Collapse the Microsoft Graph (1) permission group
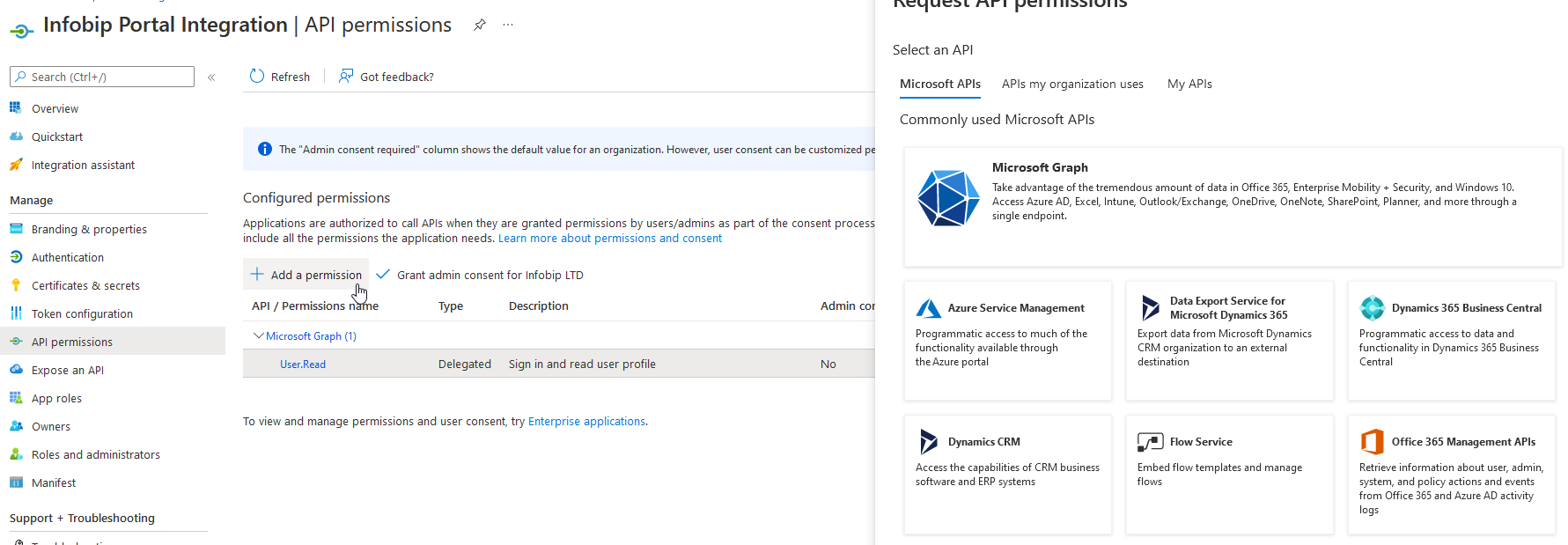 [258, 335]
